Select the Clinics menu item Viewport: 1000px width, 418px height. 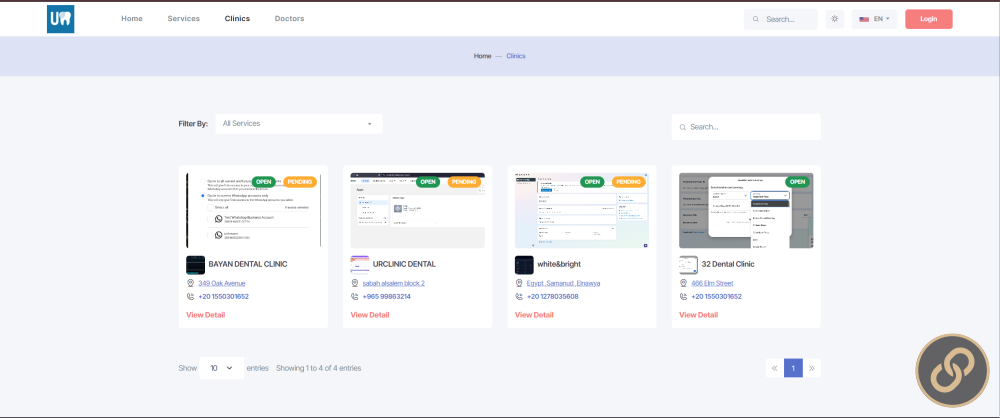tap(237, 19)
